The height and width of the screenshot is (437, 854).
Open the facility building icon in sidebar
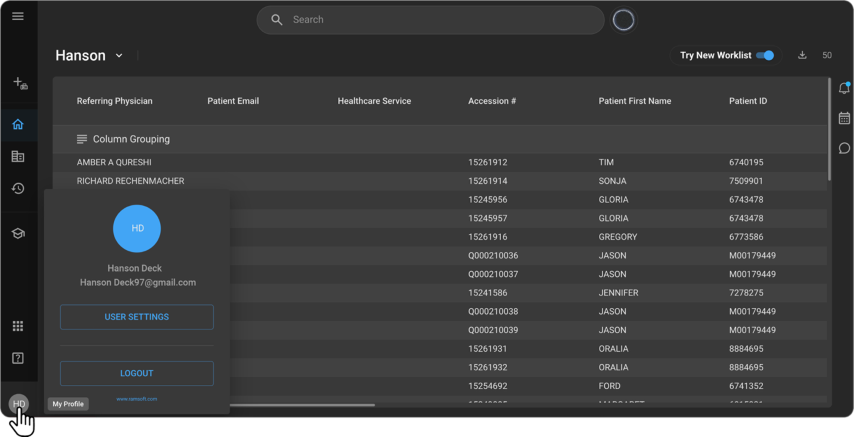18,157
